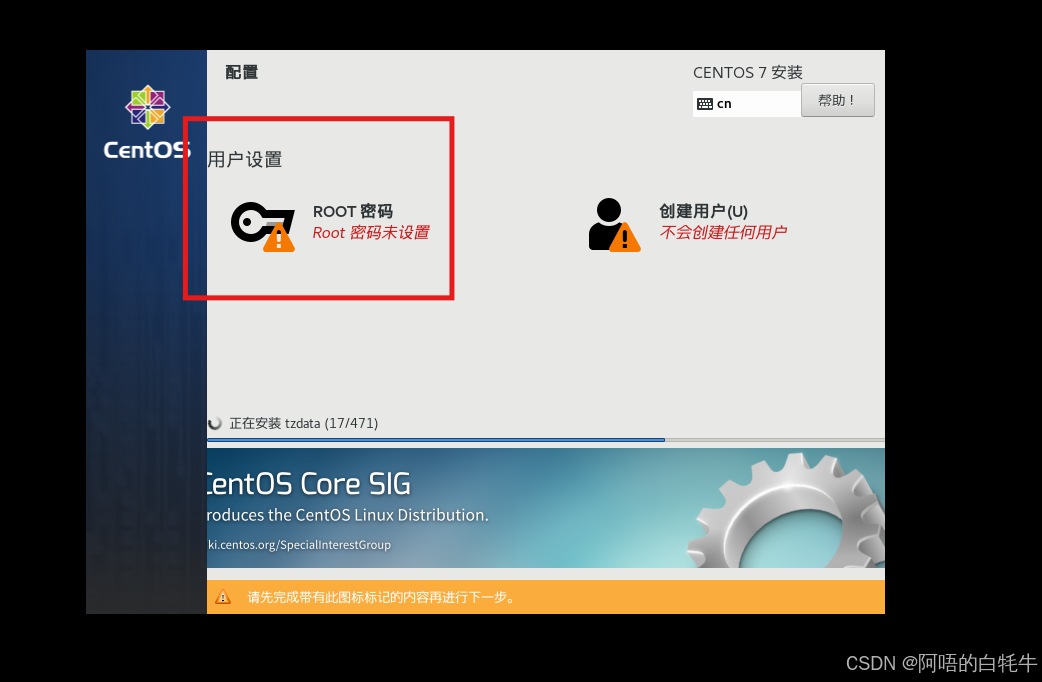This screenshot has height=682, width=1042.
Task: Click '正在安装 tzdata (17/471)' status text
Action: 304,423
